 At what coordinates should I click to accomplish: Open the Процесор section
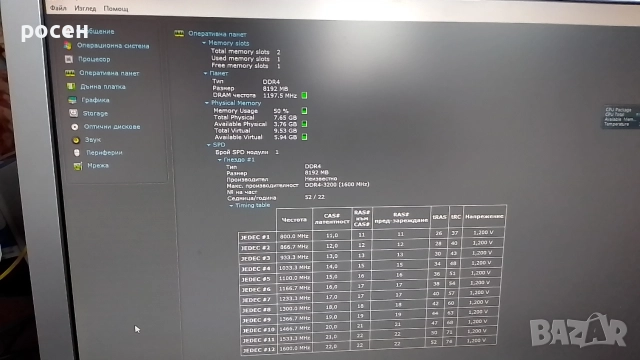point(94,59)
